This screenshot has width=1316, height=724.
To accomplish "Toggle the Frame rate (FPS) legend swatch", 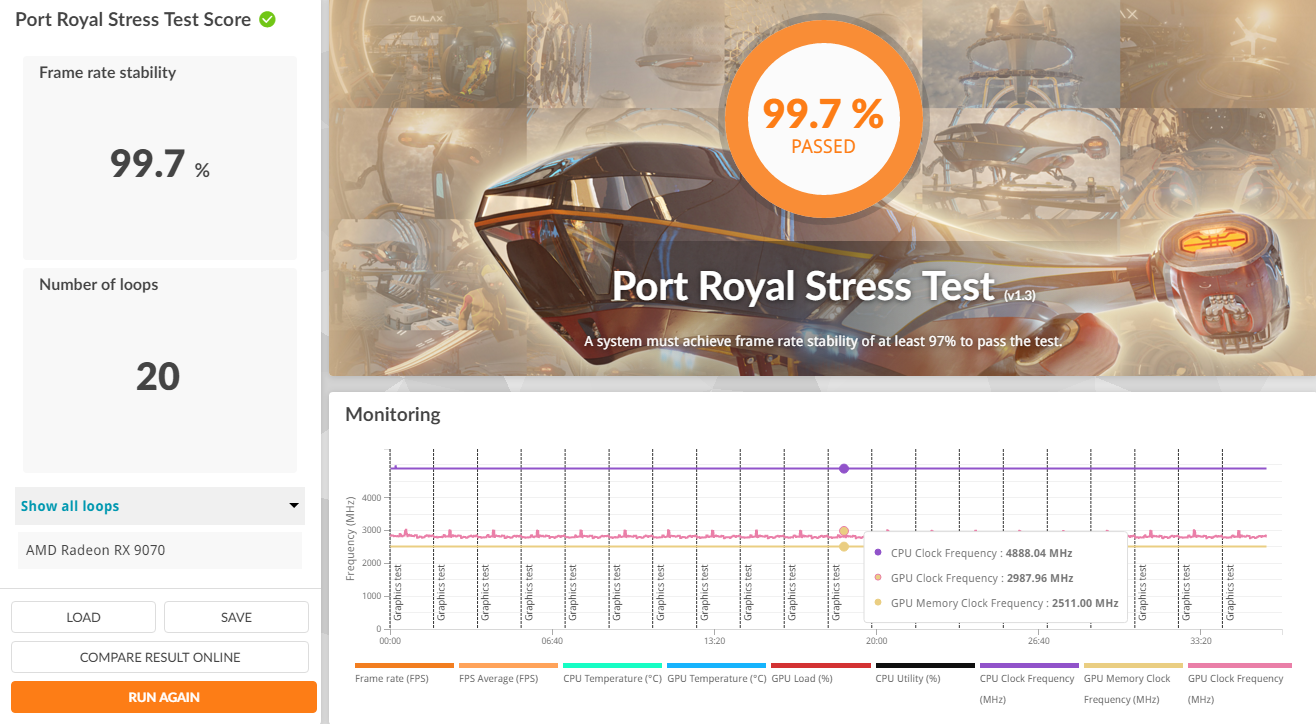I will coord(404,665).
